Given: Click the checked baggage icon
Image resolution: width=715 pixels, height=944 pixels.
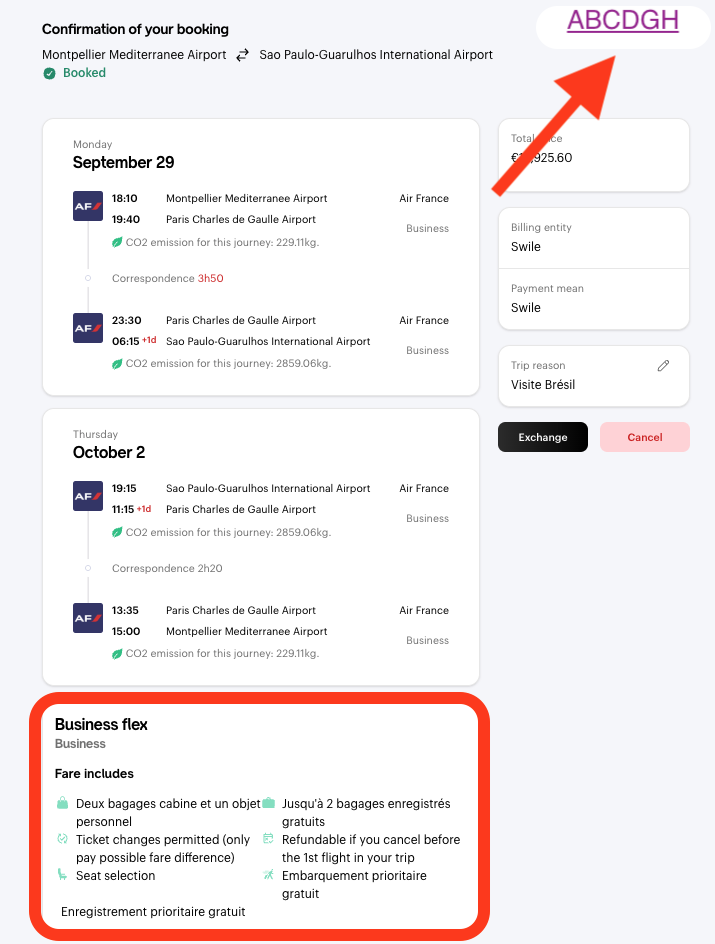Looking at the screenshot, I should [268, 803].
